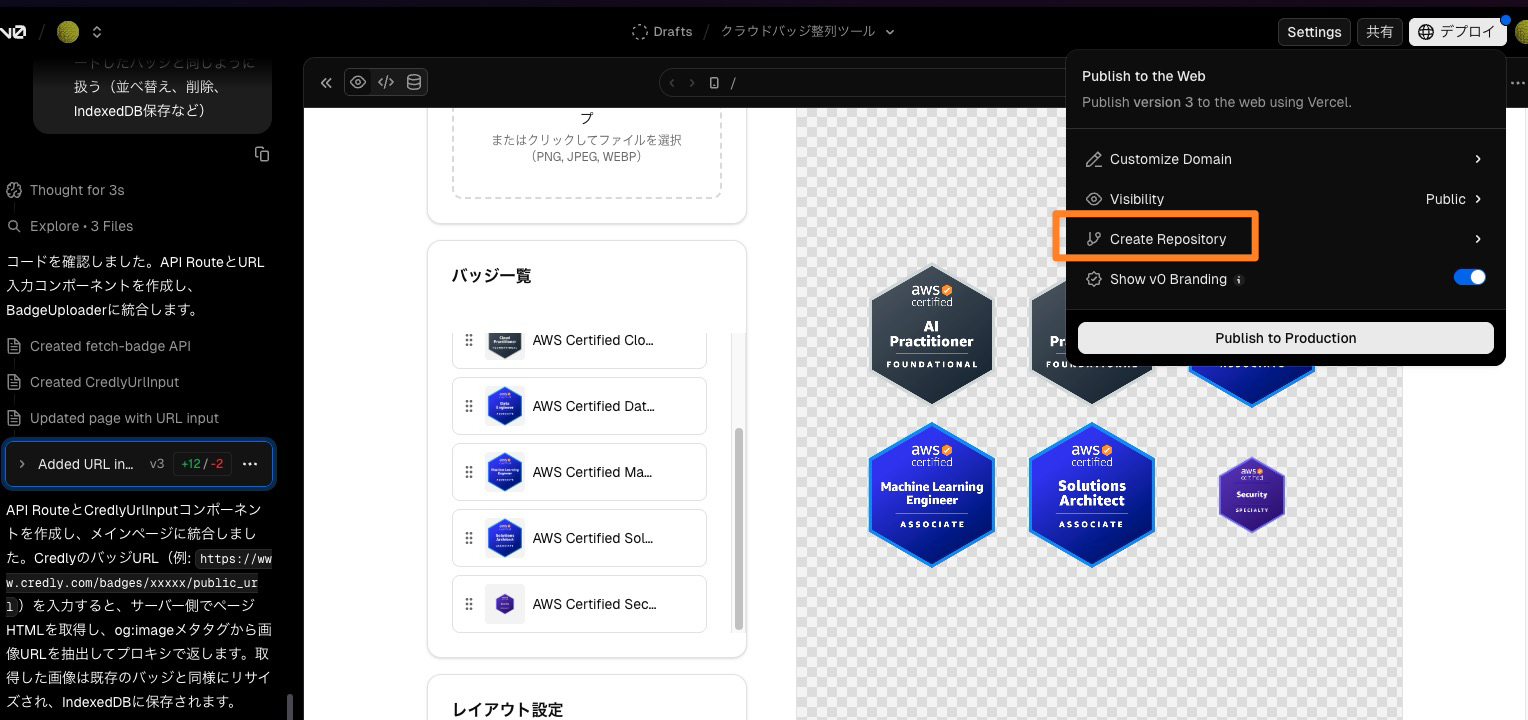Copy the chat message with the copy icon
1528x720 pixels.
(x=262, y=154)
